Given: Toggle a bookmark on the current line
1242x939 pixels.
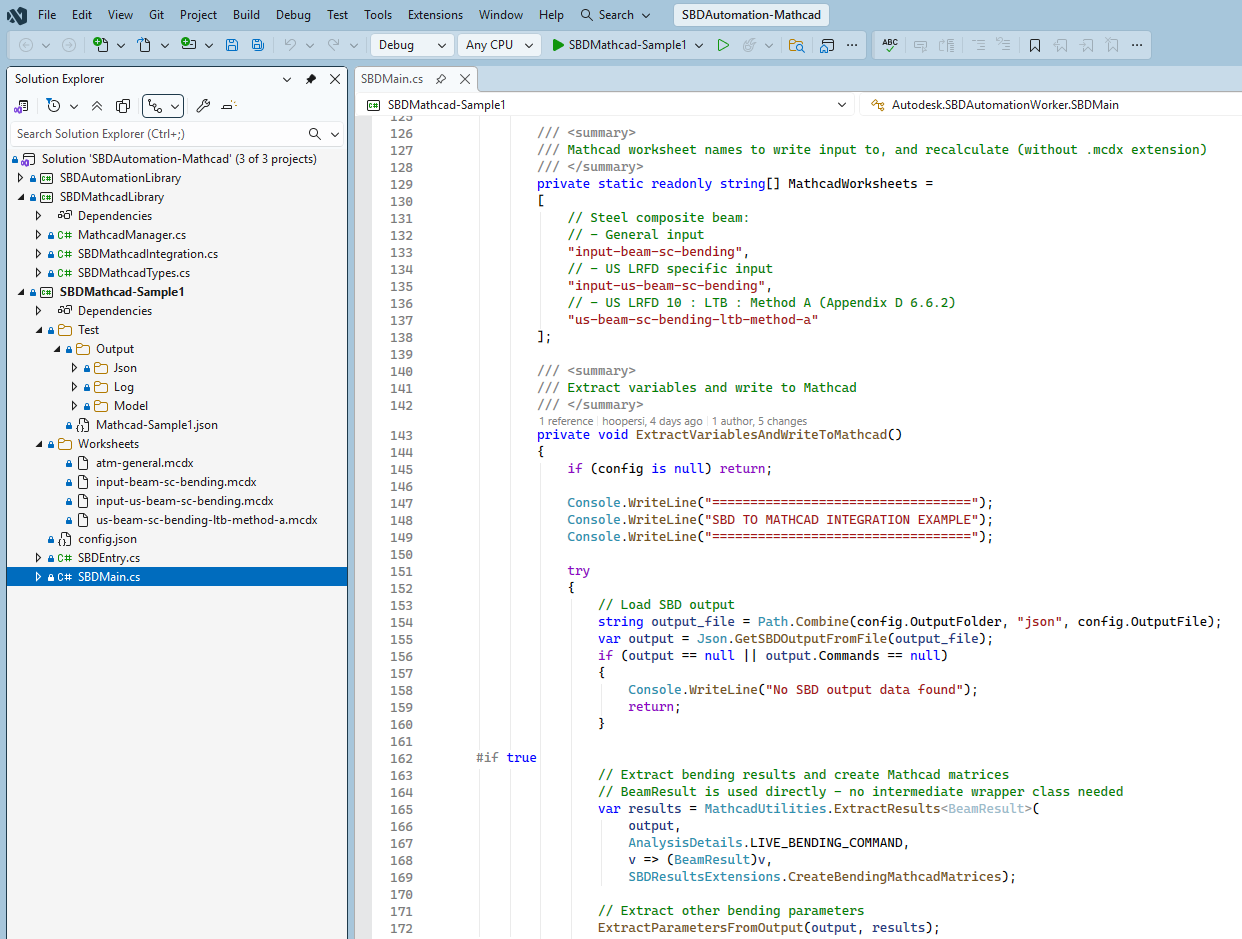Looking at the screenshot, I should coord(1034,44).
